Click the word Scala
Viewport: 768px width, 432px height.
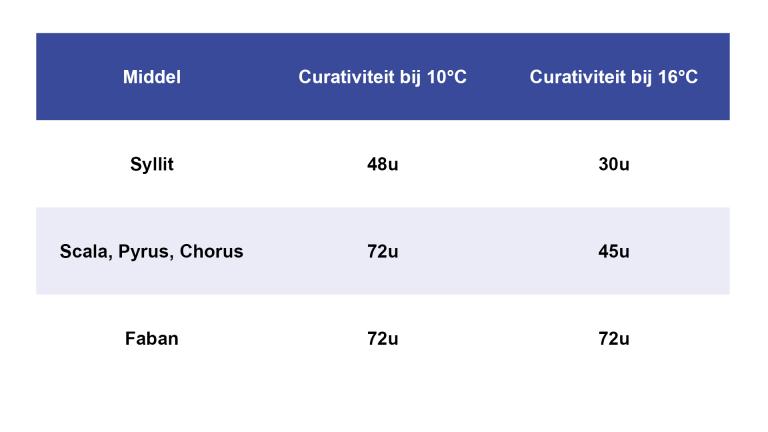(x=84, y=251)
